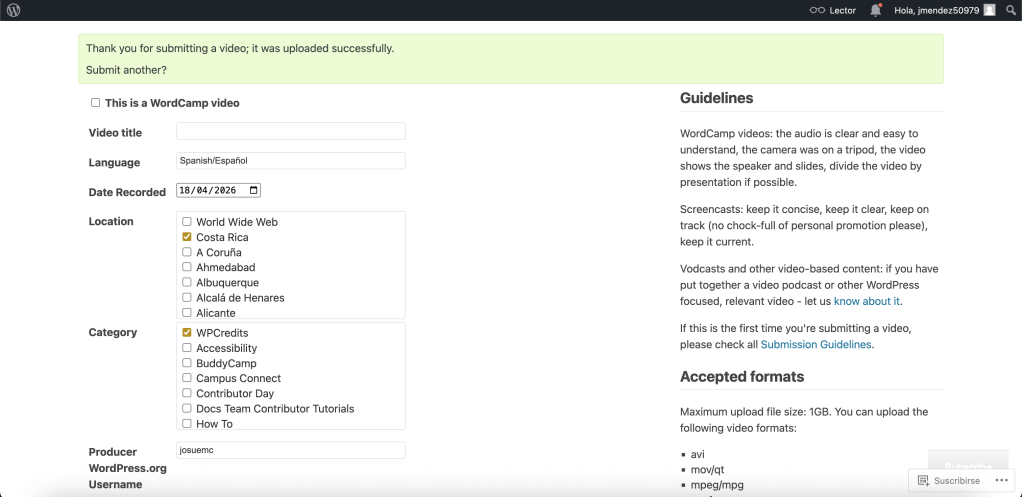Click the Language field showing Spanish/Español

click(290, 161)
